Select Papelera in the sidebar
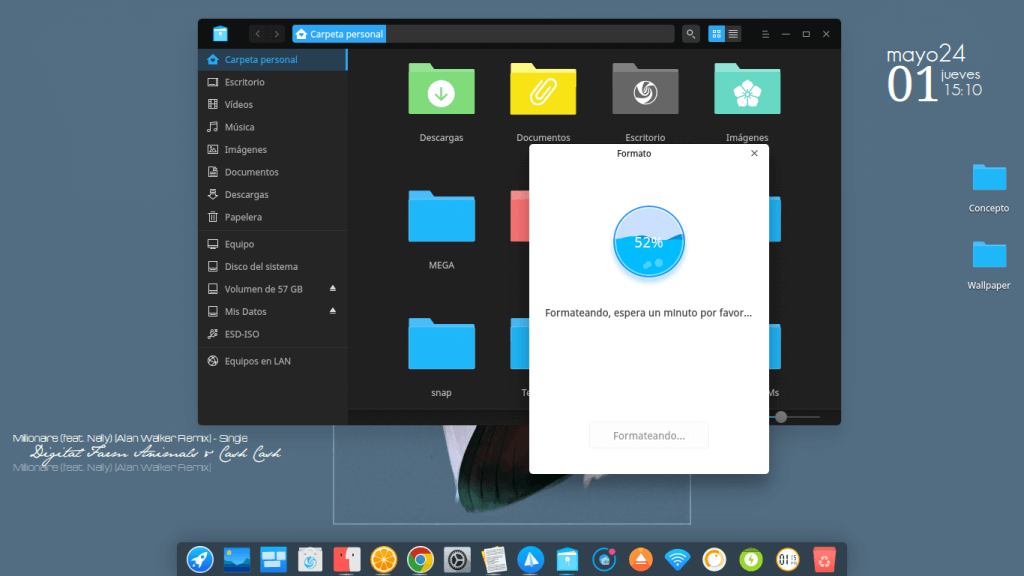1024x576 pixels. pyautogui.click(x=243, y=217)
